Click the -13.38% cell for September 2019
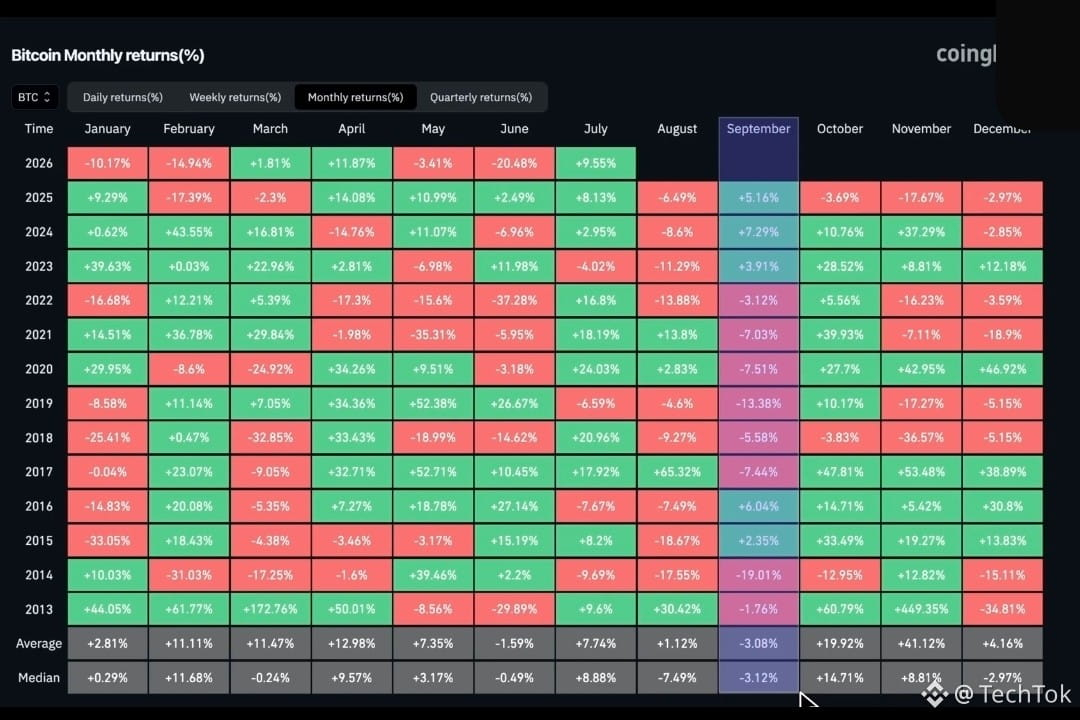The image size is (1080, 720). click(758, 404)
